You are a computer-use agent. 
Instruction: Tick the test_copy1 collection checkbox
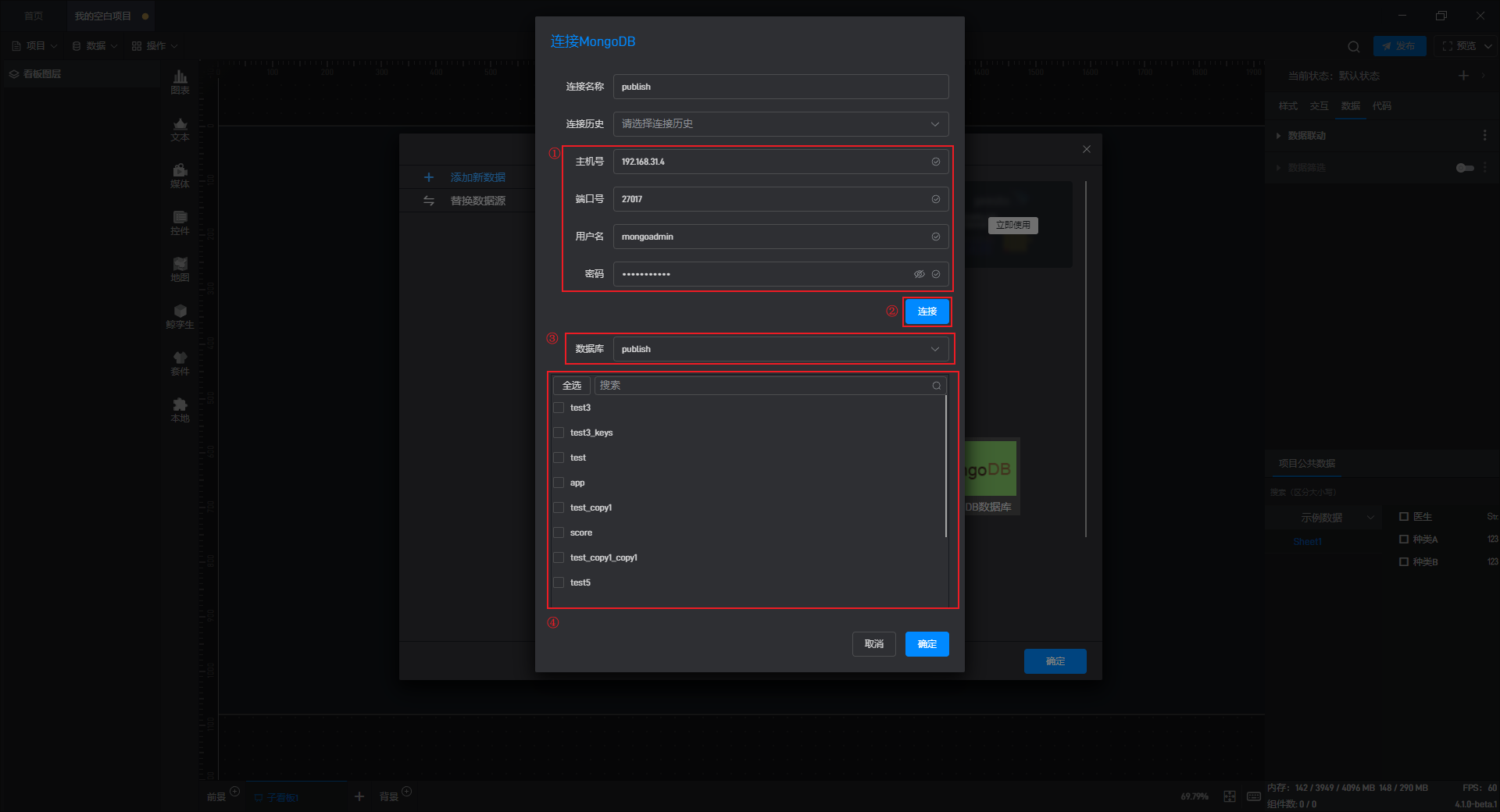(x=559, y=507)
